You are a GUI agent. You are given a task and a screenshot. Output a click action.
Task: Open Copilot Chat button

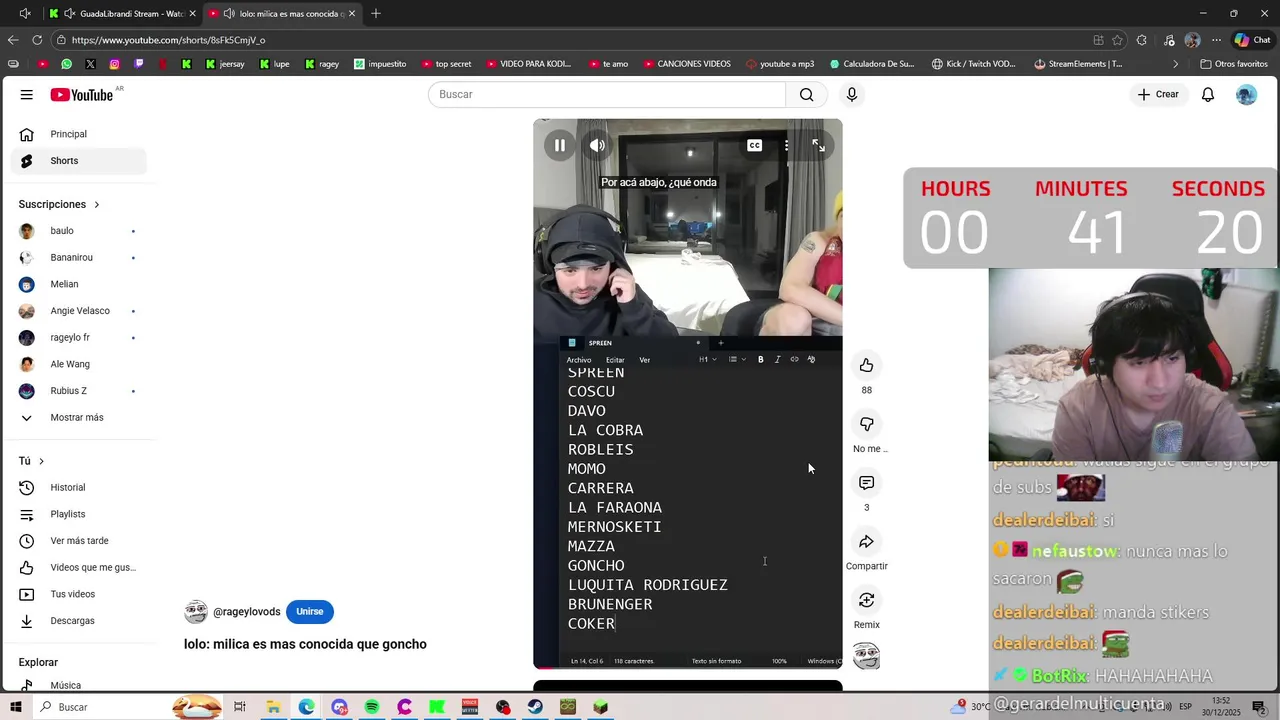pyautogui.click(x=1252, y=40)
